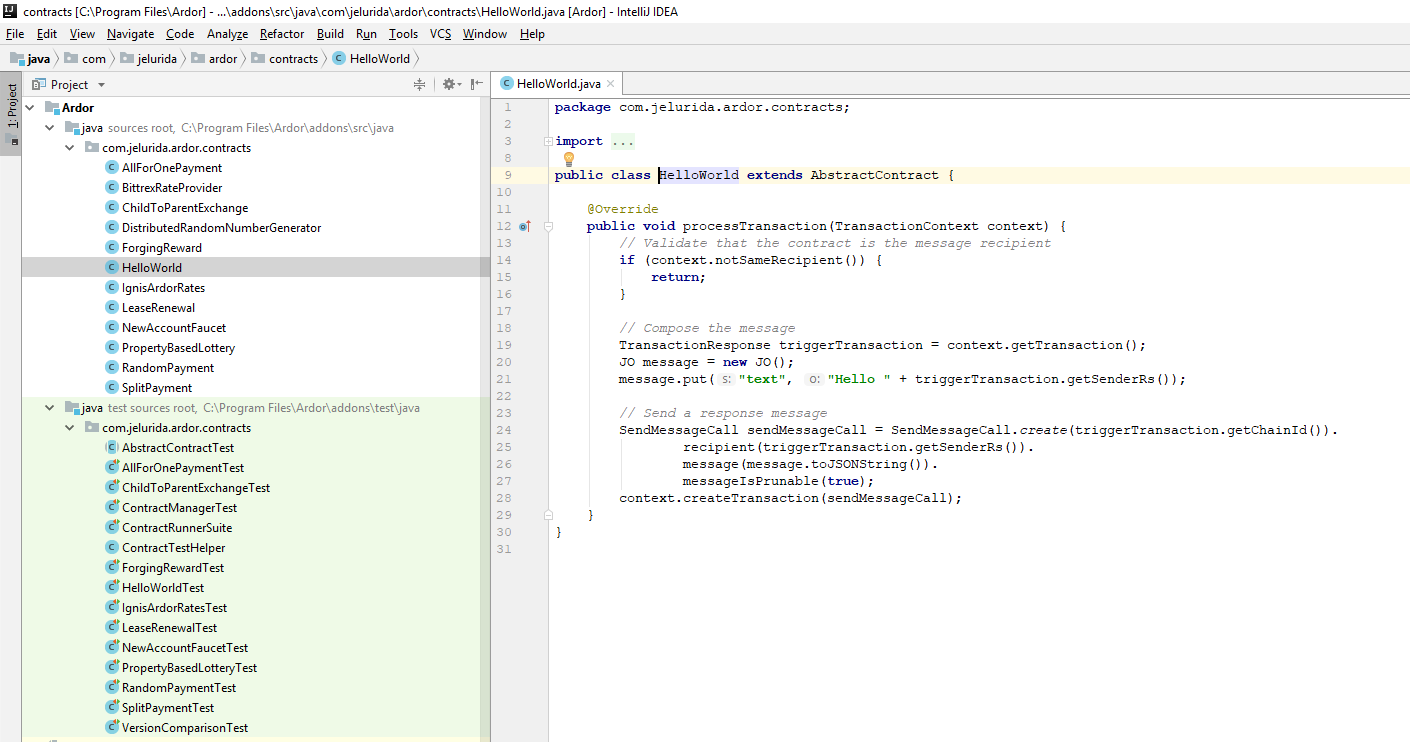Select the HelloWorldTest class icon
This screenshot has width=1410, height=742.
[110, 587]
